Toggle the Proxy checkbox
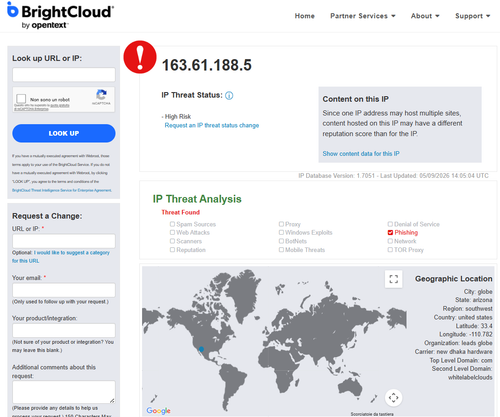The image size is (500, 417). pos(281,224)
